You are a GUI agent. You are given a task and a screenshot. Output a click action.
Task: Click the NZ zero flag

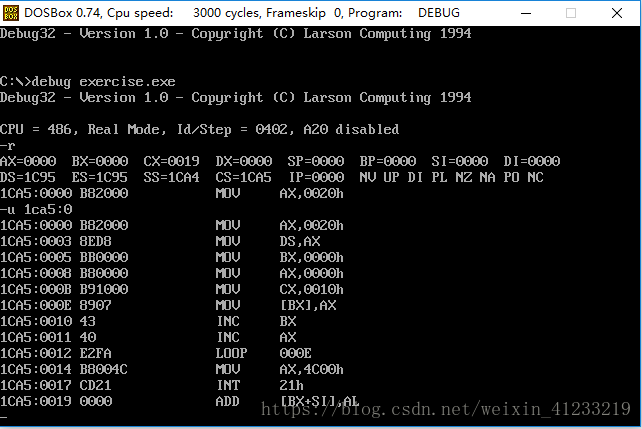click(463, 177)
